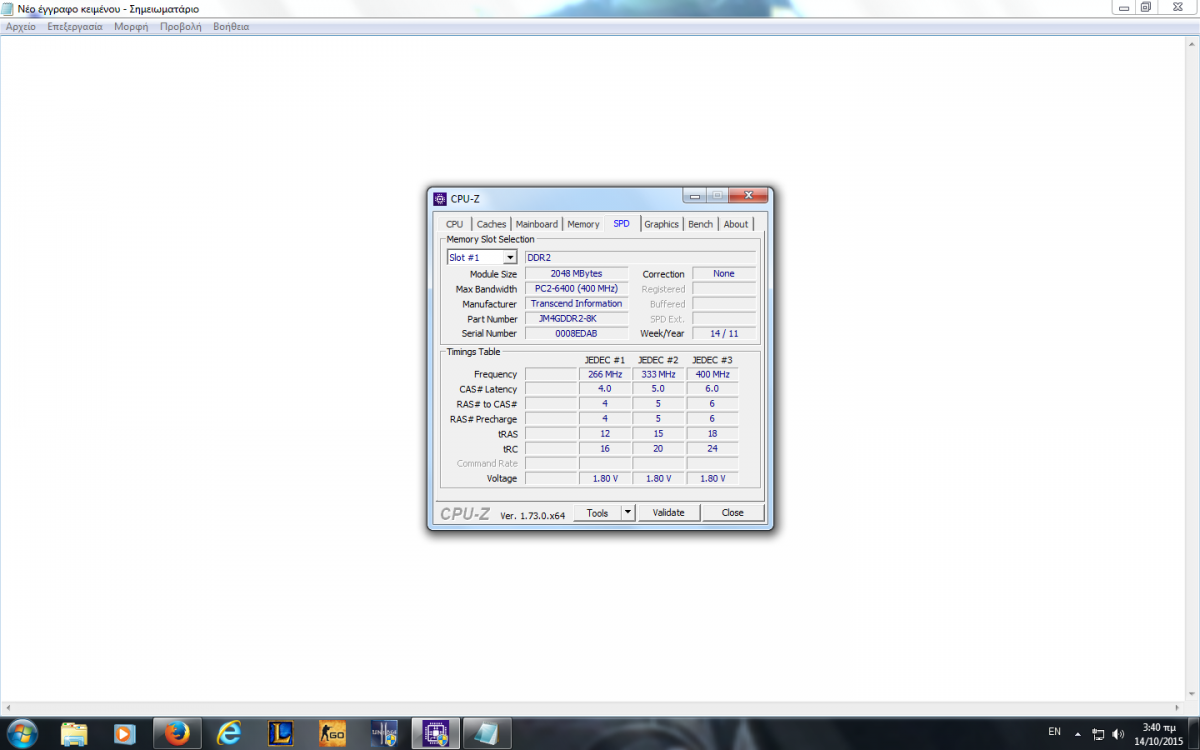
Task: Select the CPU-Z taskbar button
Action: pos(435,733)
